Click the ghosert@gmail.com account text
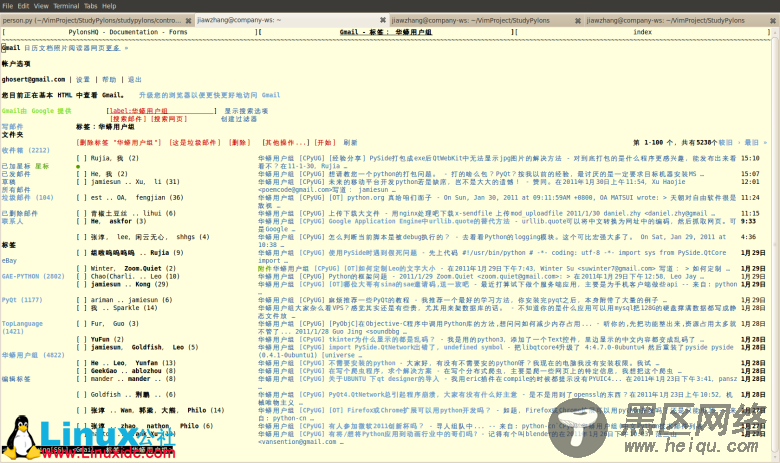The height and width of the screenshot is (463, 780). click(33, 80)
